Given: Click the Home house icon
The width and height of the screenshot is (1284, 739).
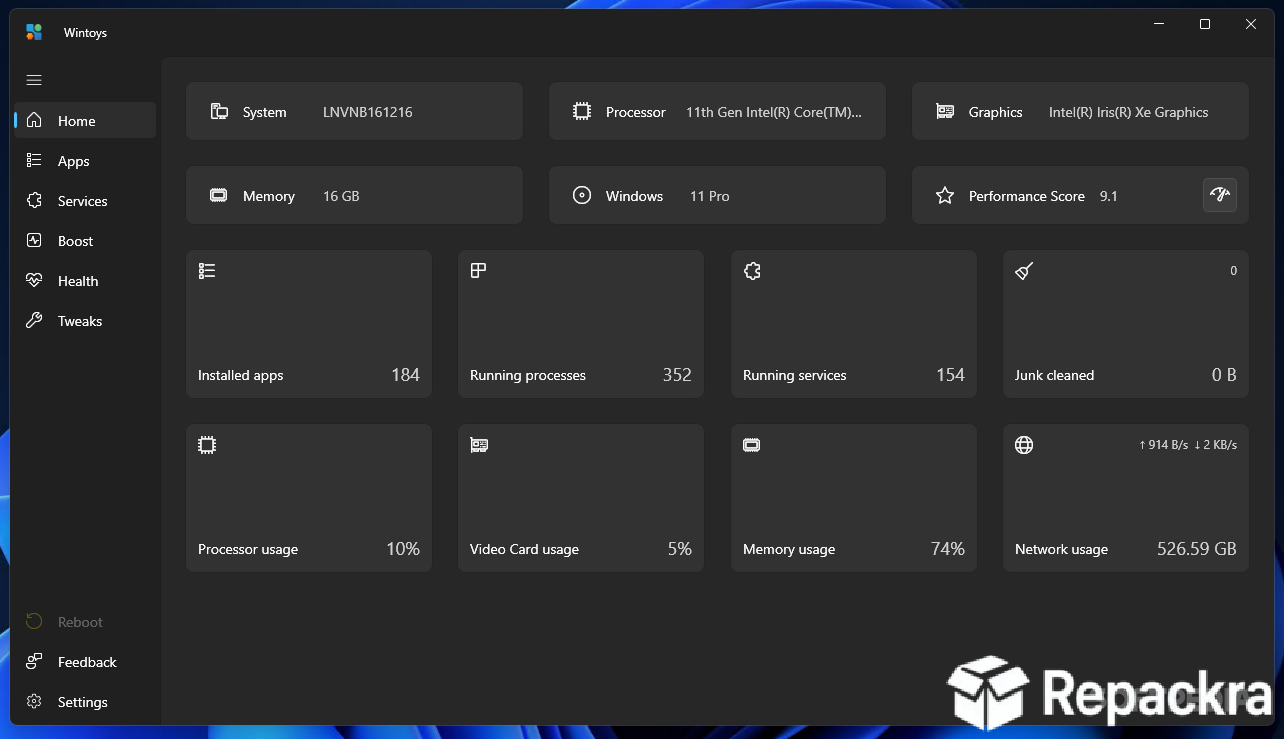Looking at the screenshot, I should tap(34, 120).
